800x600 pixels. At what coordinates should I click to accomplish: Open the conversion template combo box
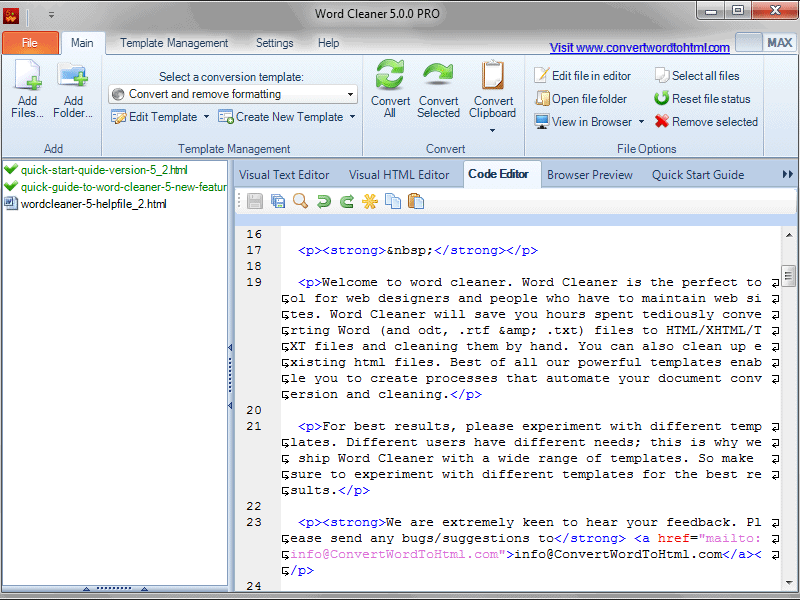click(233, 94)
